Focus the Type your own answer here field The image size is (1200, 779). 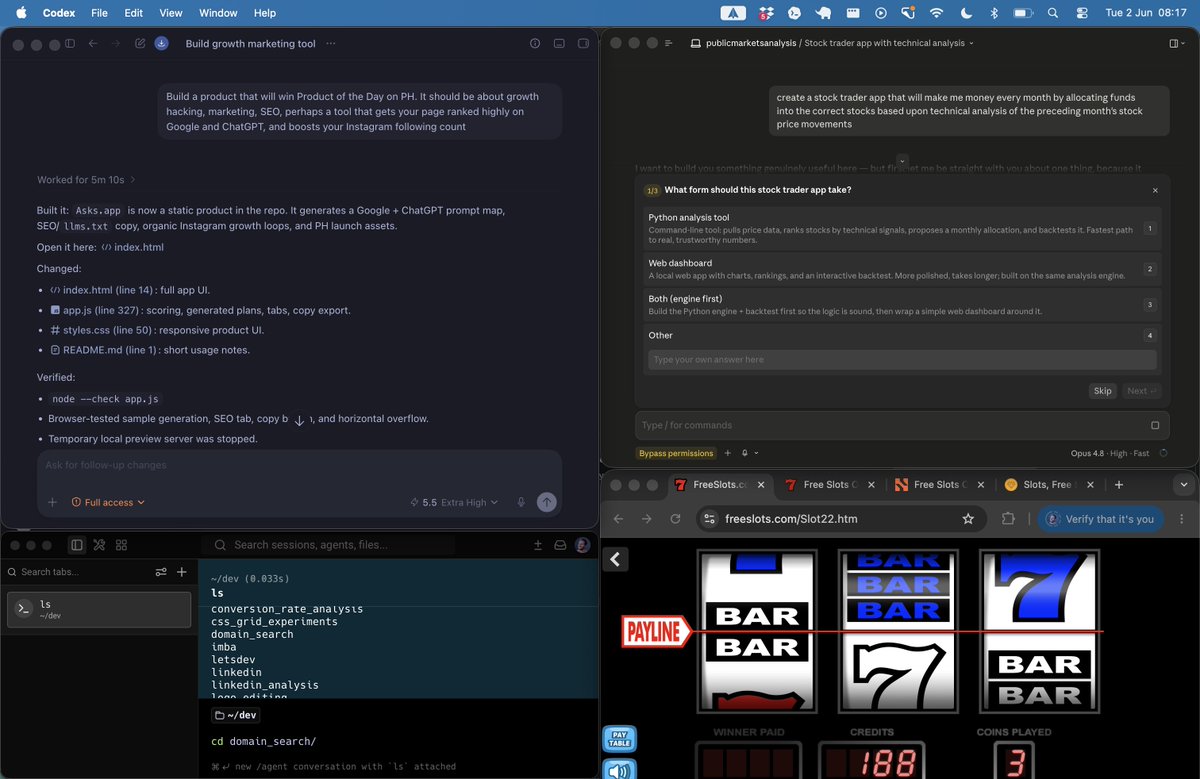[x=902, y=359]
